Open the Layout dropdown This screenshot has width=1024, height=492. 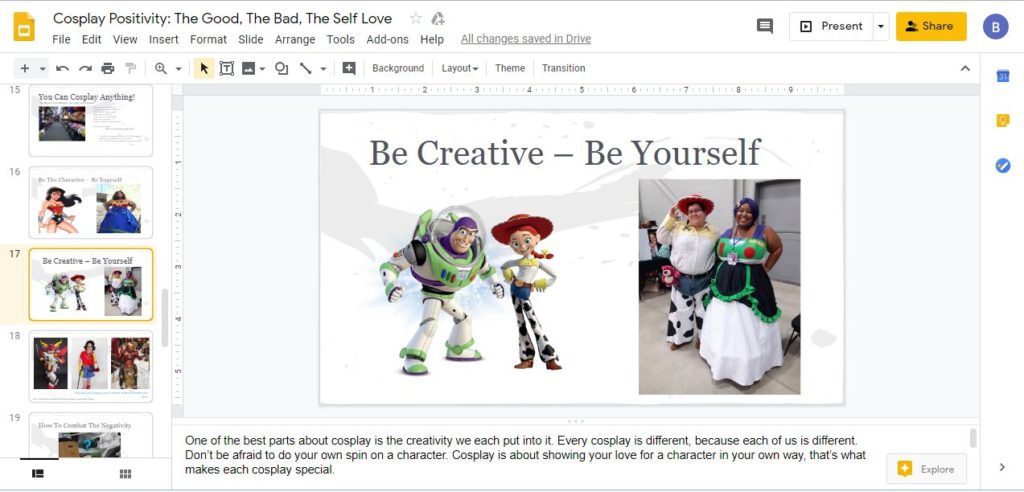460,68
